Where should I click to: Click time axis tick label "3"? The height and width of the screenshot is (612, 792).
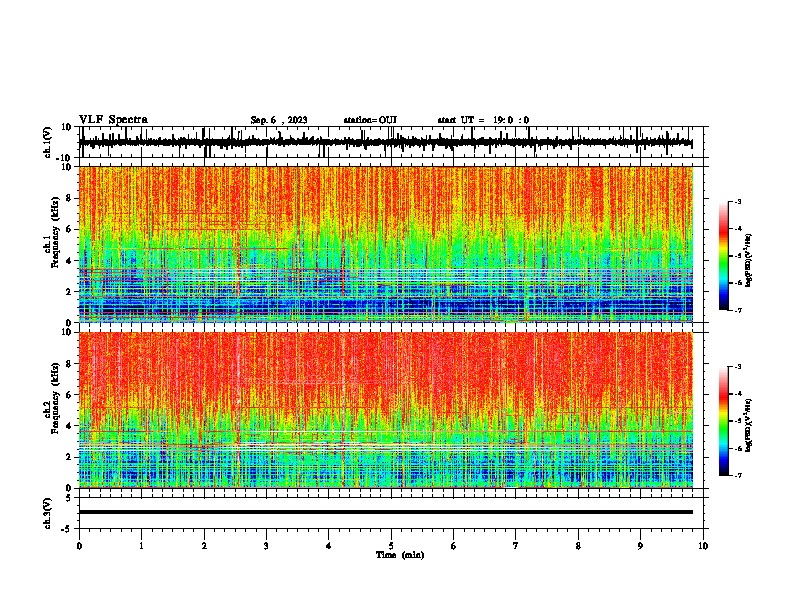(266, 546)
